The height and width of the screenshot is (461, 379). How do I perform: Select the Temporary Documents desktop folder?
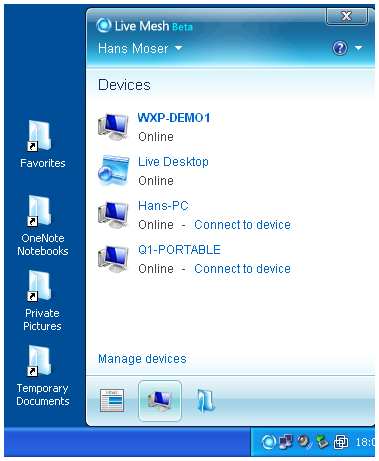click(x=42, y=375)
